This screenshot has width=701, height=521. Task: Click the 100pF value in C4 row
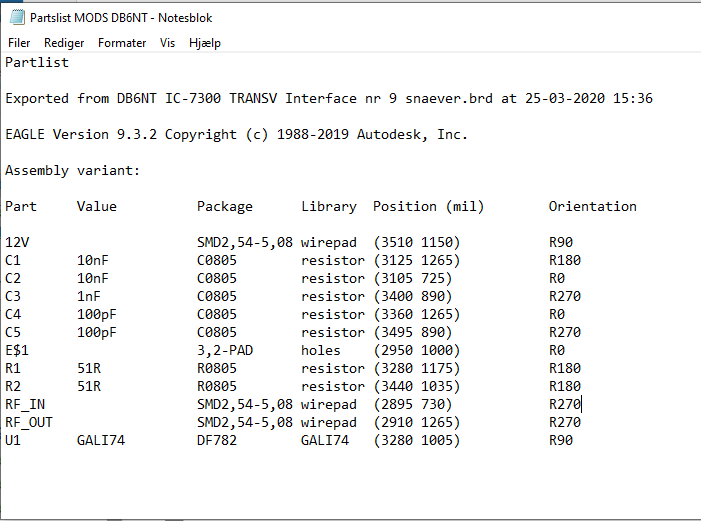click(97, 314)
